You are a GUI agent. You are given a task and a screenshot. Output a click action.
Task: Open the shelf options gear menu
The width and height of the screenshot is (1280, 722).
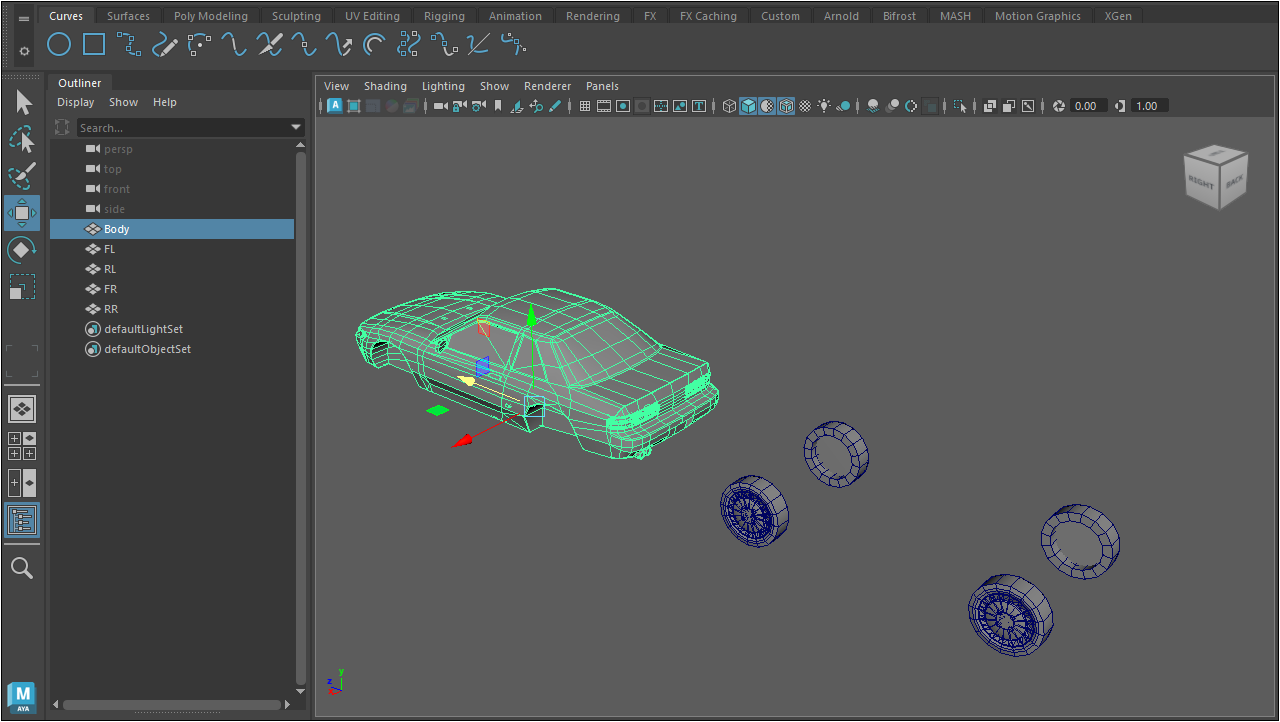(24, 50)
